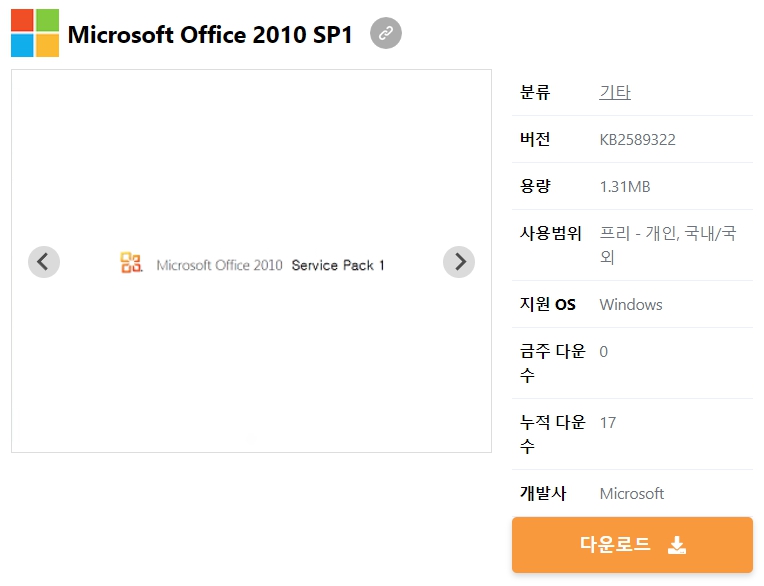The width and height of the screenshot is (764, 586).
Task: Show next screenshot with right arrow
Action: pos(458,262)
